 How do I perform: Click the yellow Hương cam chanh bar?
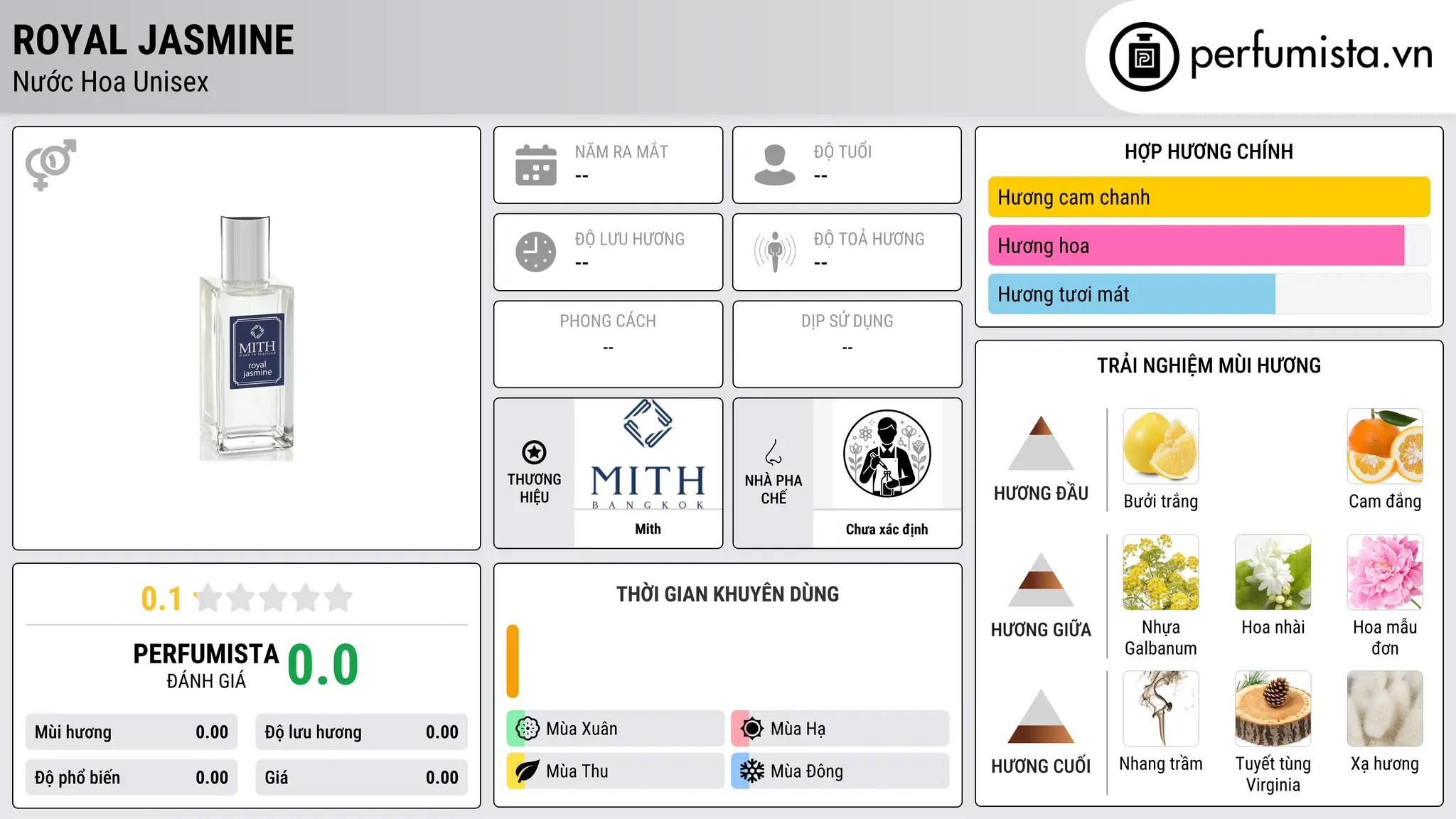click(1209, 197)
